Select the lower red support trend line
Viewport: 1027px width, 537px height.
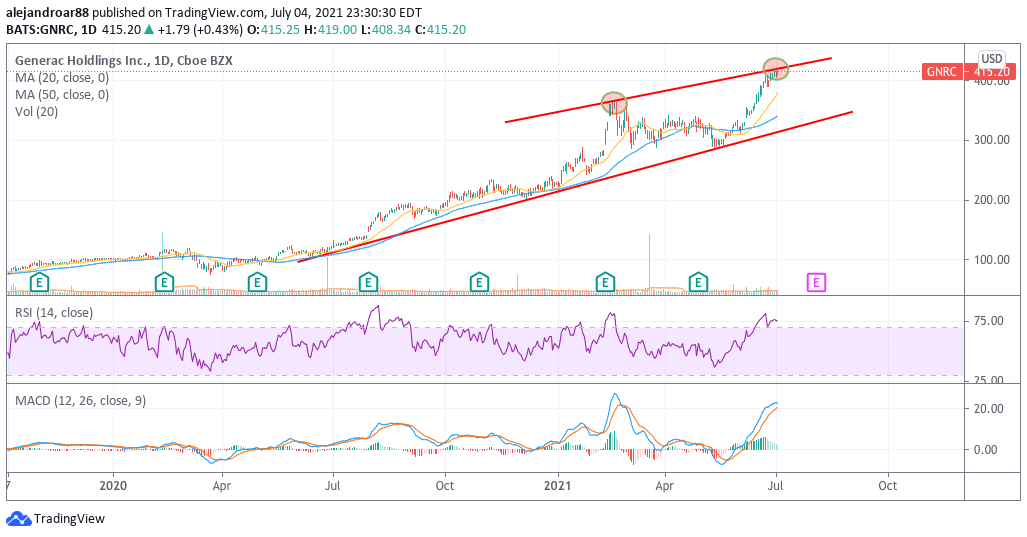575,187
